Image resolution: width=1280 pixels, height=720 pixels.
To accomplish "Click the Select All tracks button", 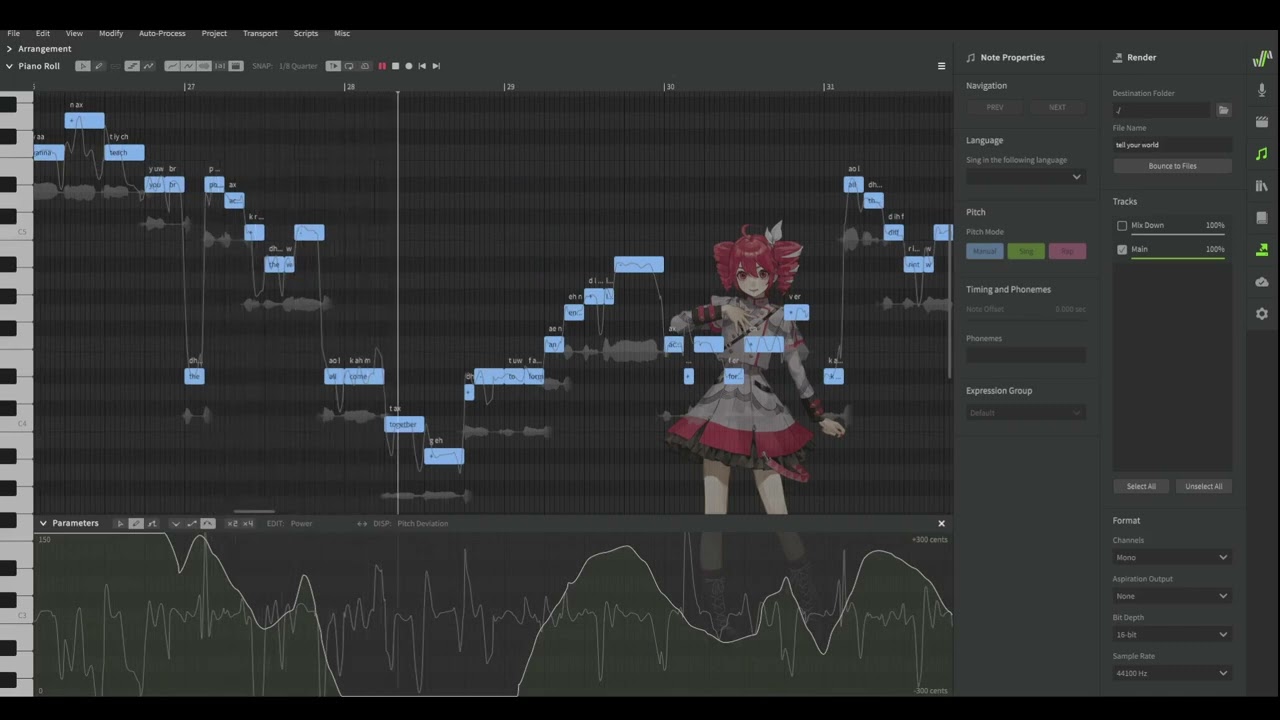I will 1141,486.
